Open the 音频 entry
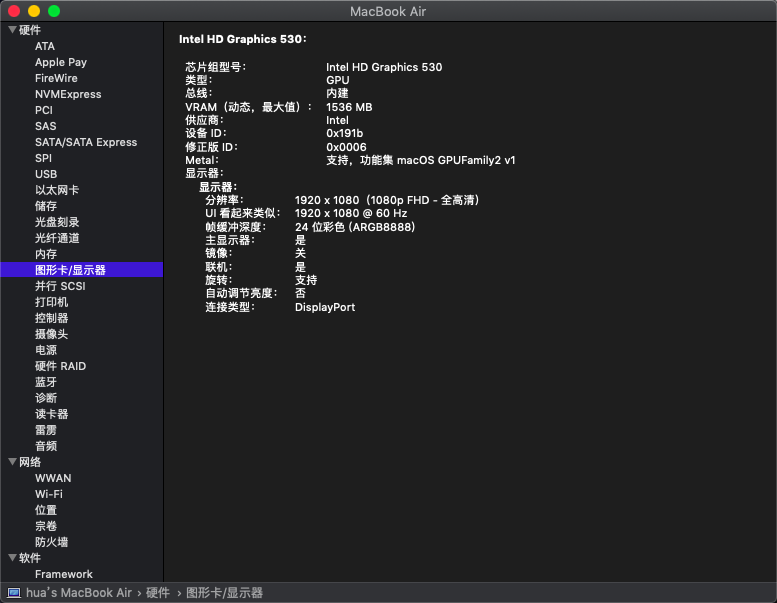Screen dimensions: 777x603 click(x=46, y=446)
